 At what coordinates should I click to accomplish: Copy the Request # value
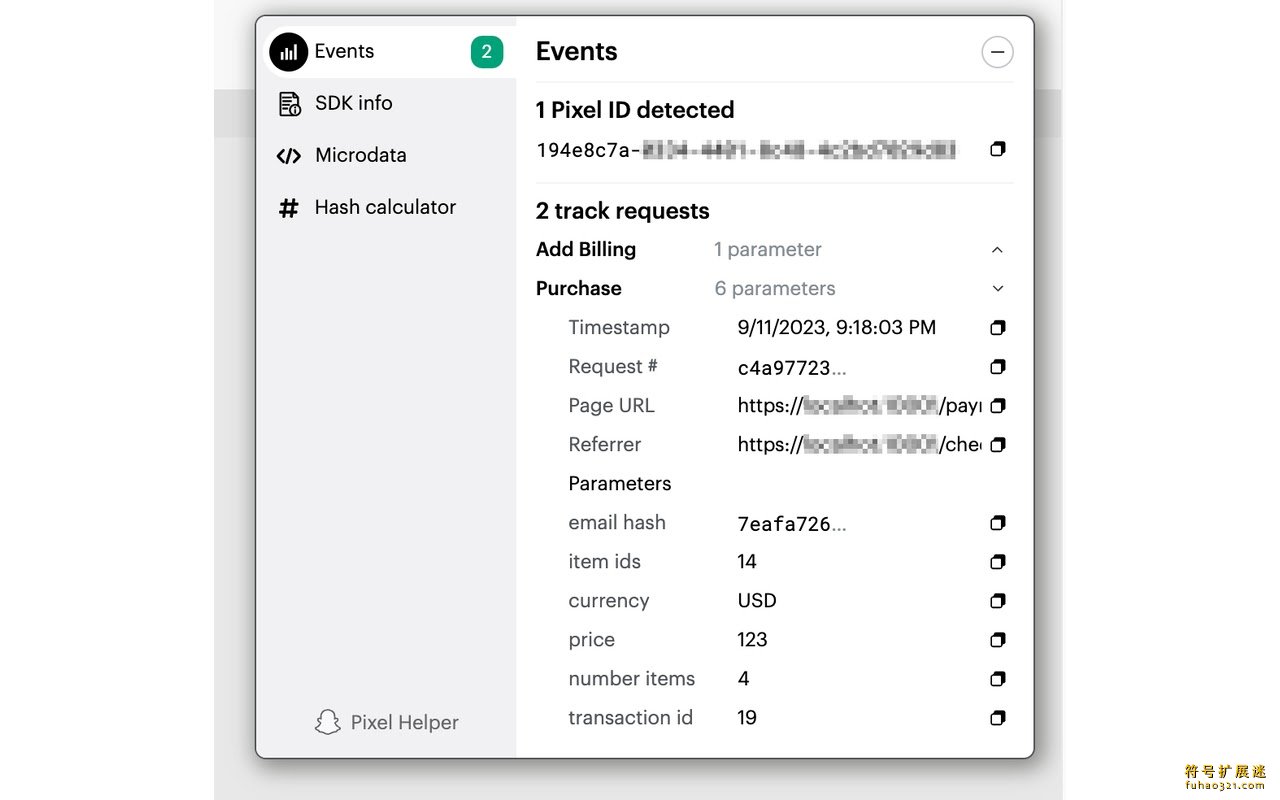click(997, 367)
